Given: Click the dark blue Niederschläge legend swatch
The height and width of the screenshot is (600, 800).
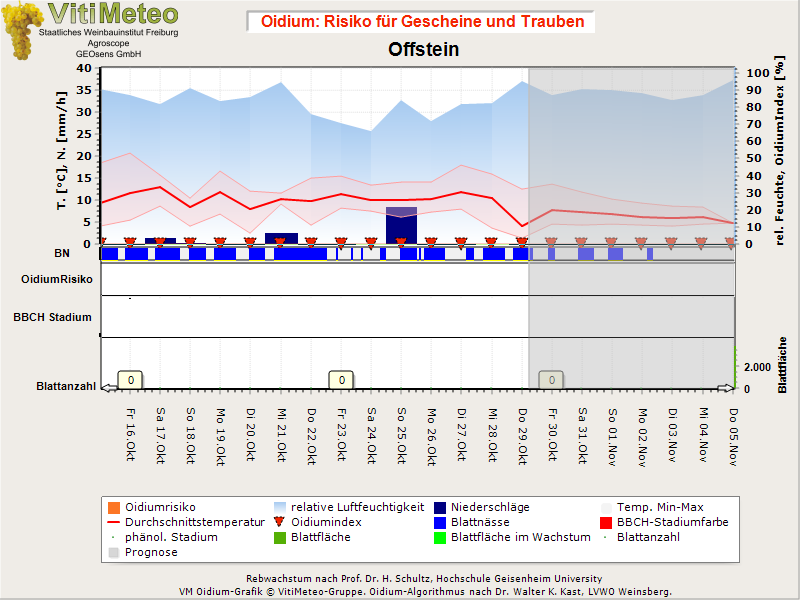Looking at the screenshot, I should pos(440,508).
